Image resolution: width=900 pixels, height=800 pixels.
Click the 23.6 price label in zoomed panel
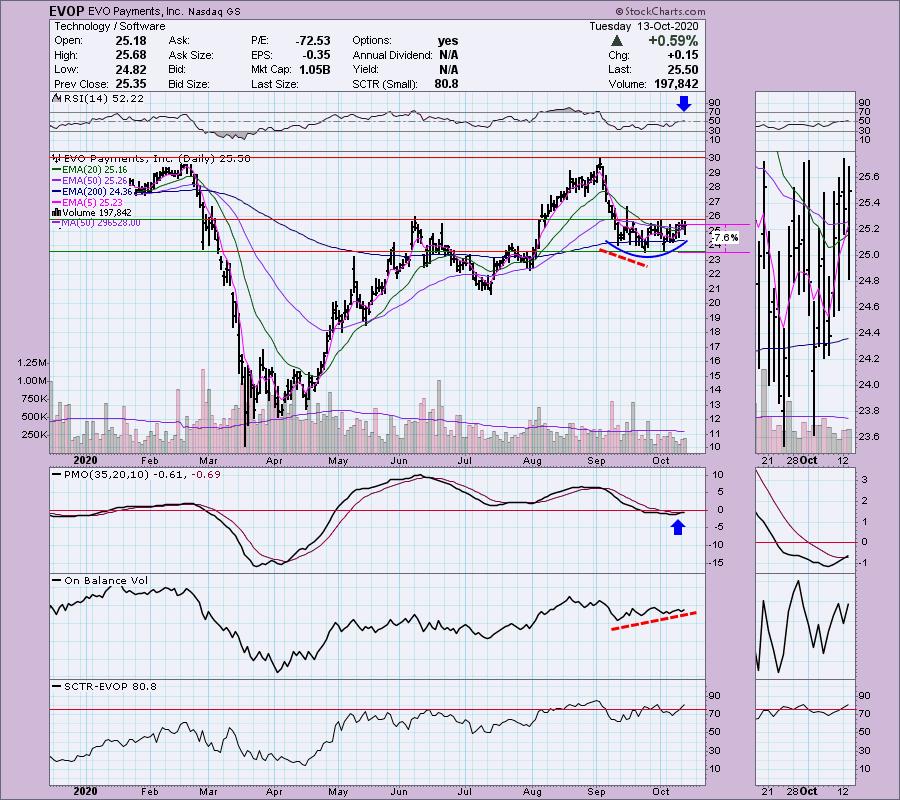click(868, 437)
